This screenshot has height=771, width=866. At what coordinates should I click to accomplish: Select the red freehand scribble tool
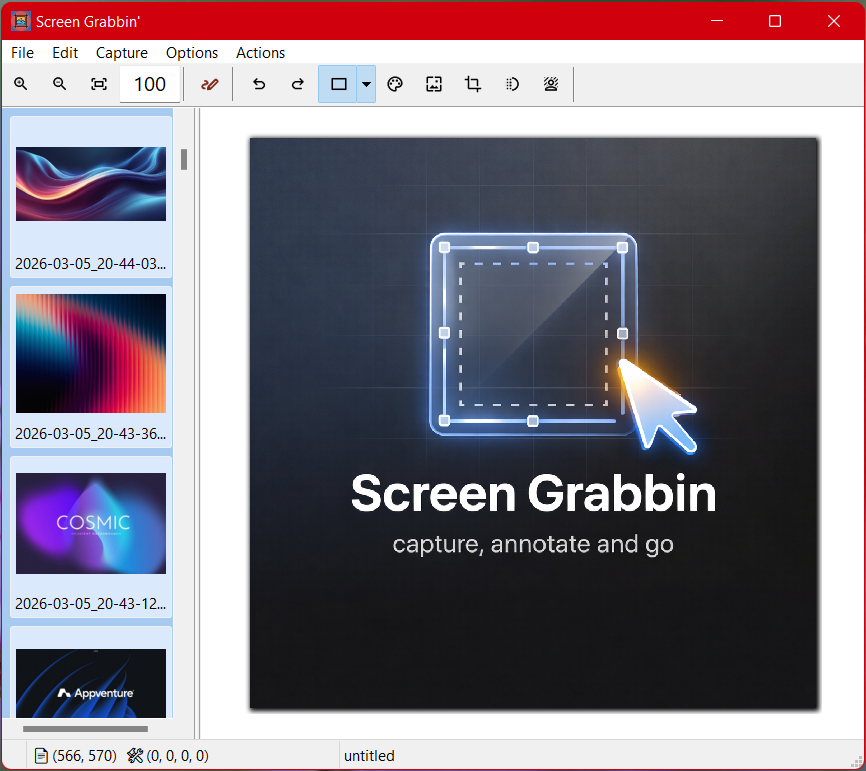(x=209, y=84)
